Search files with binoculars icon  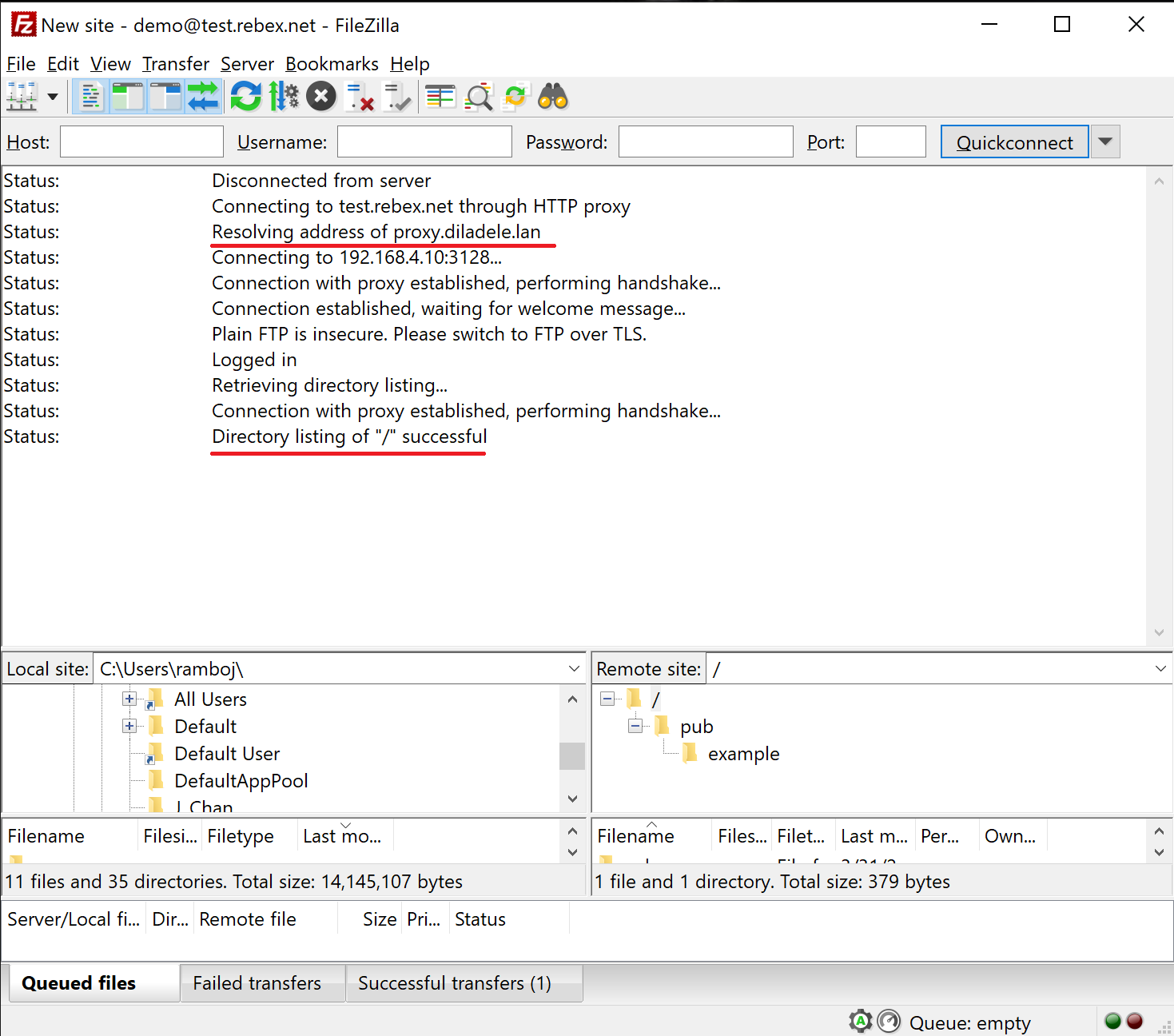click(x=553, y=98)
